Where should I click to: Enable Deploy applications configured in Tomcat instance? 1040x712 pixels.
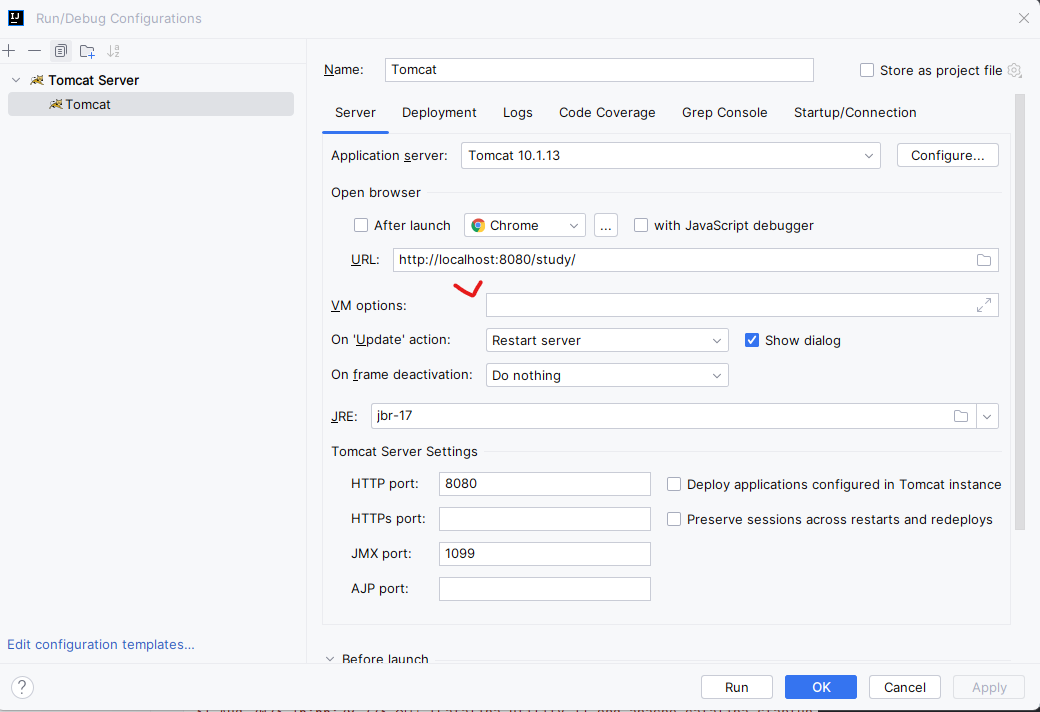point(674,484)
